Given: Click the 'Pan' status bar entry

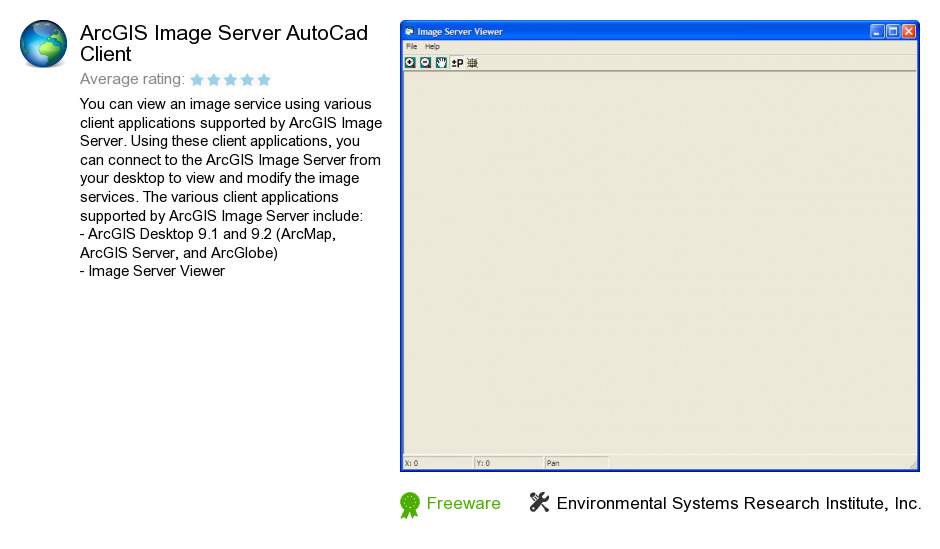Looking at the screenshot, I should click(x=577, y=463).
